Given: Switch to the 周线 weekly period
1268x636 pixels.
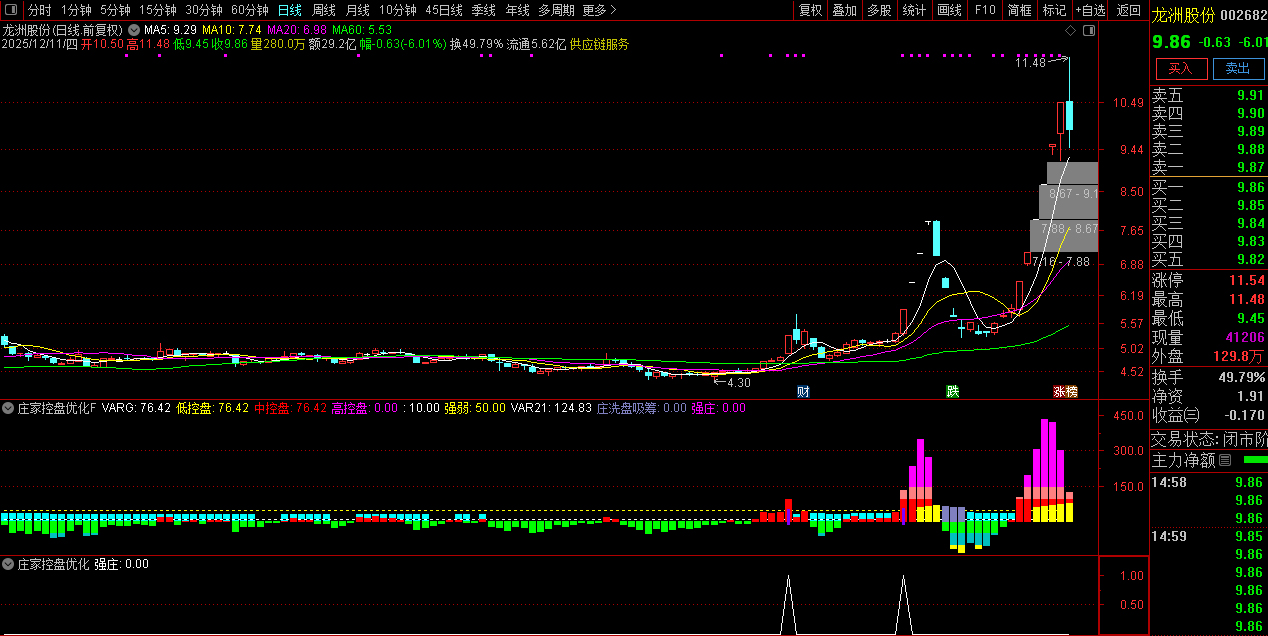Looking at the screenshot, I should tap(324, 10).
